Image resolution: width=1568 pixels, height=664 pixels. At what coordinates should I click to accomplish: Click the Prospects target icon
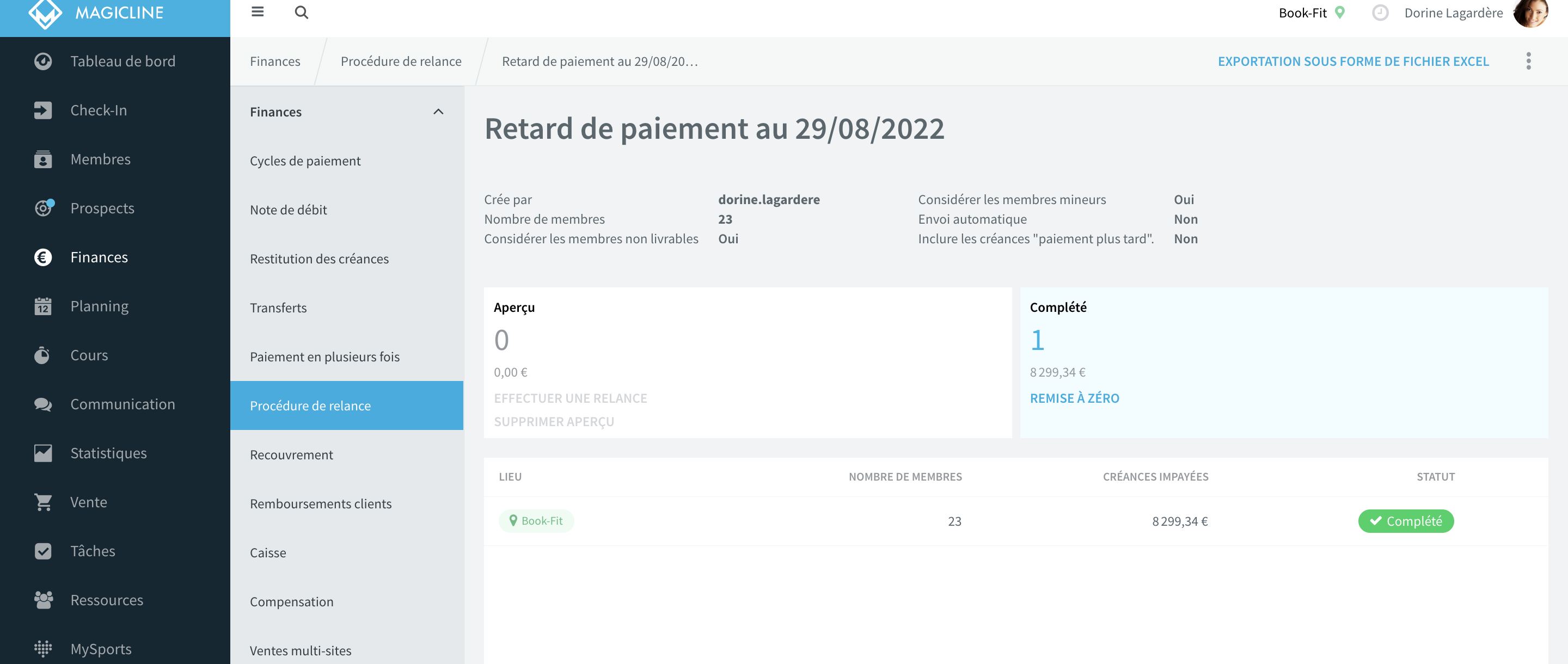tap(44, 207)
